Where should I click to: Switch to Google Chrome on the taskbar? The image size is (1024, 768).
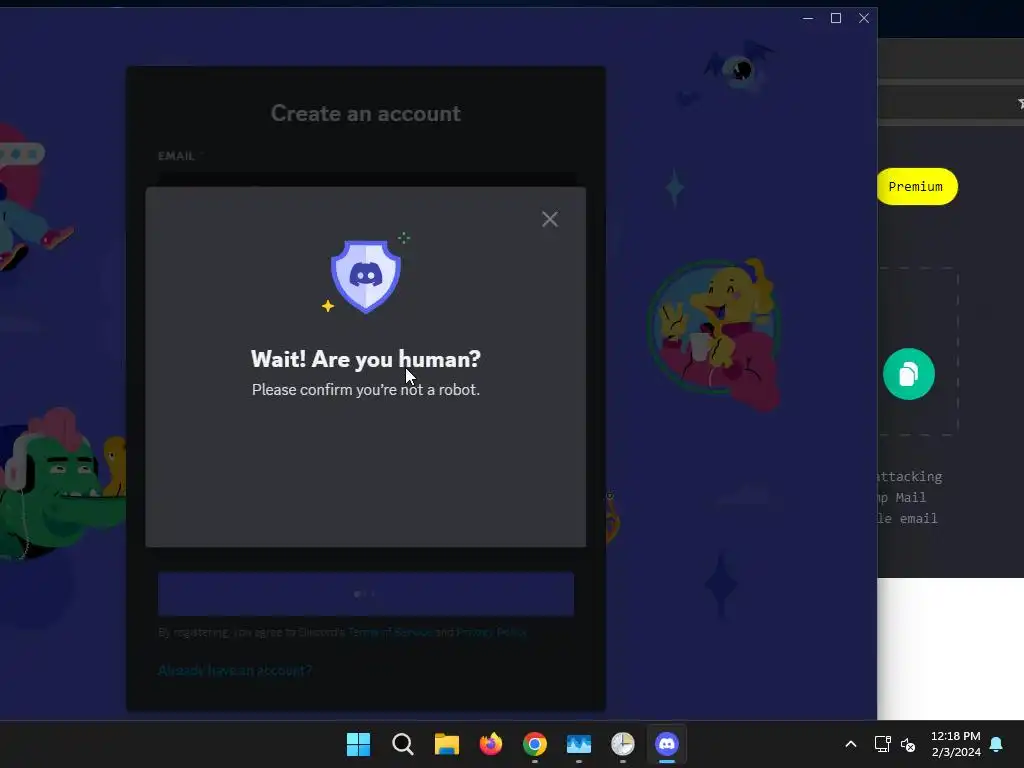[x=534, y=744]
